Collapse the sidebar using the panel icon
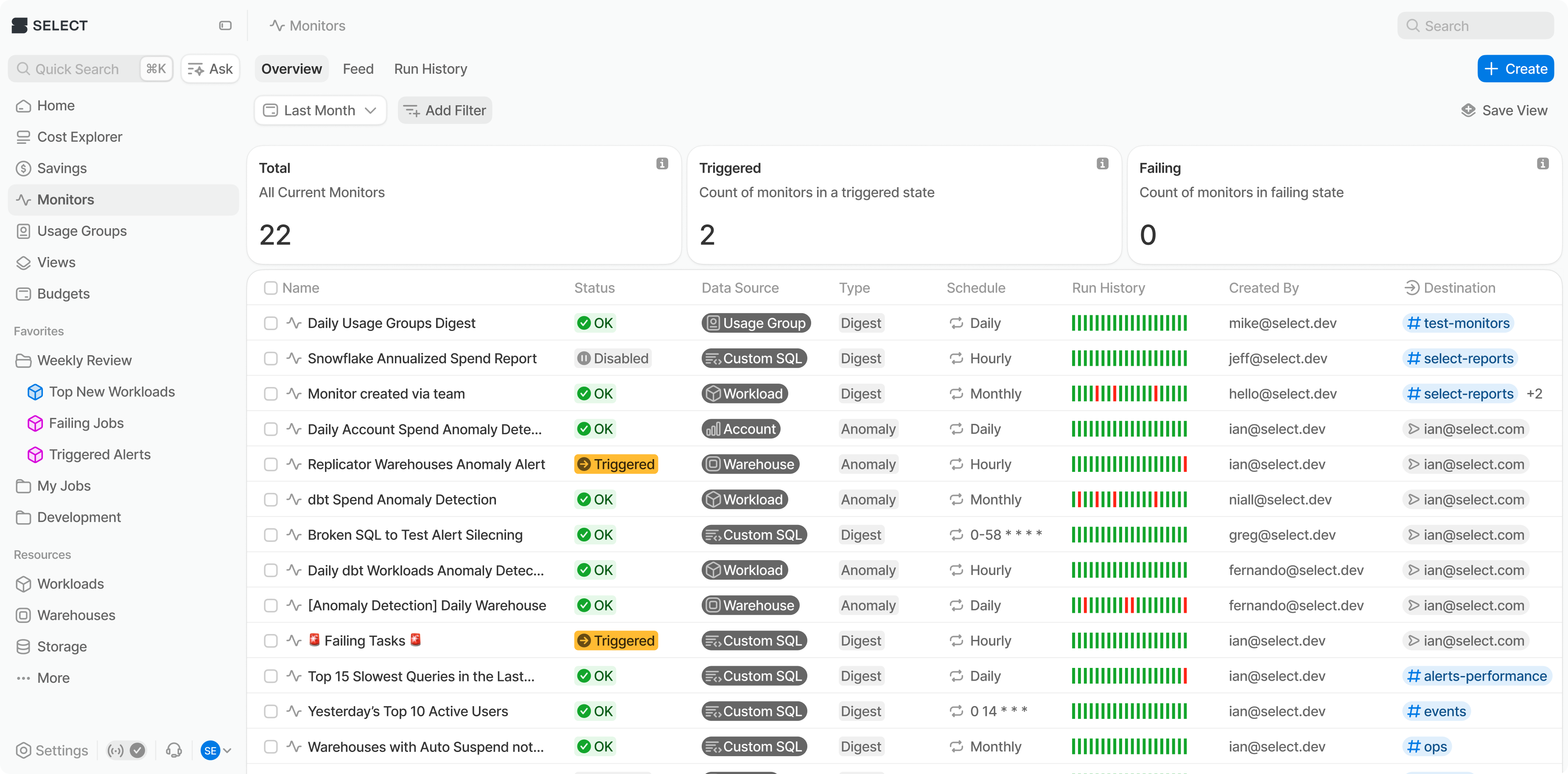This screenshot has width=1568, height=774. point(225,25)
